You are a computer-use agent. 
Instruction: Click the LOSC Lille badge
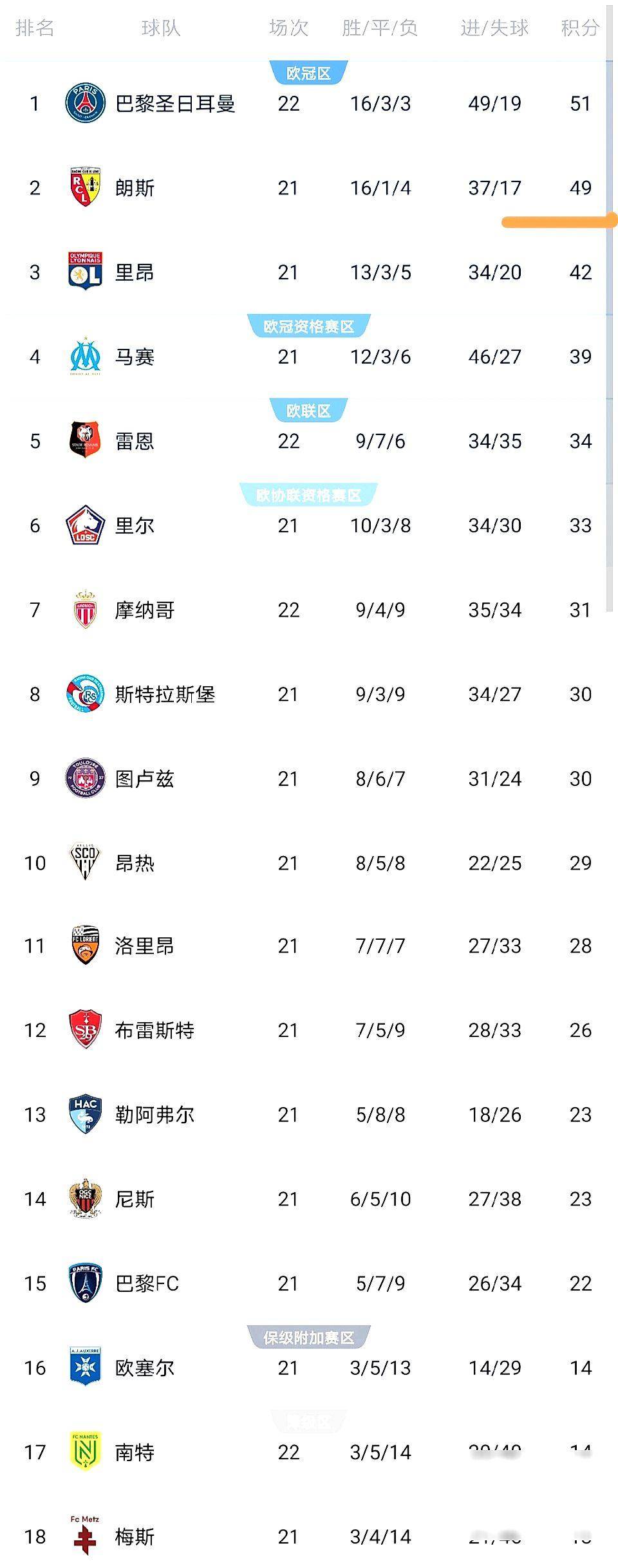(x=85, y=525)
